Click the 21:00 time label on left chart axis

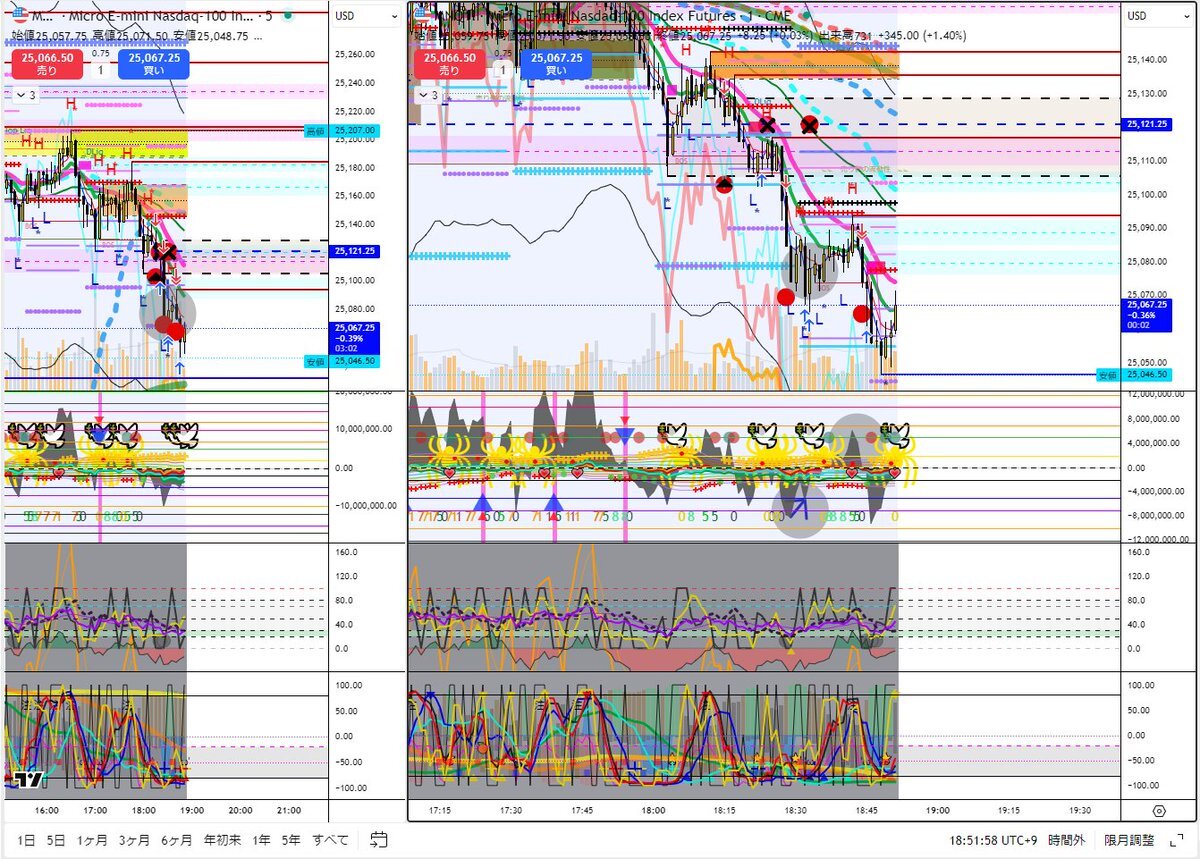(289, 811)
